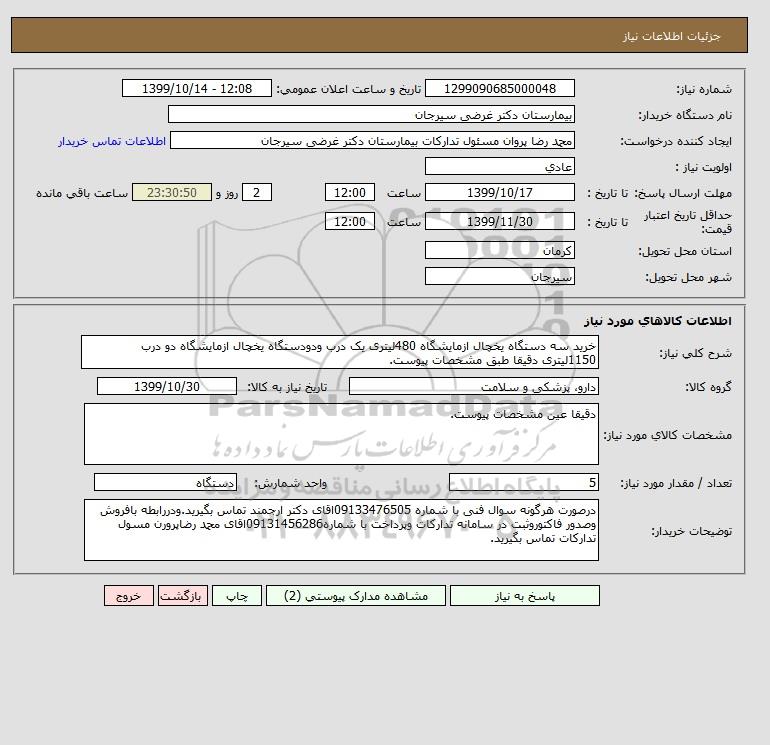Viewport: 770px width, 745px height.
Task: Click the ساعت باقی مانده text
Action: point(82,193)
